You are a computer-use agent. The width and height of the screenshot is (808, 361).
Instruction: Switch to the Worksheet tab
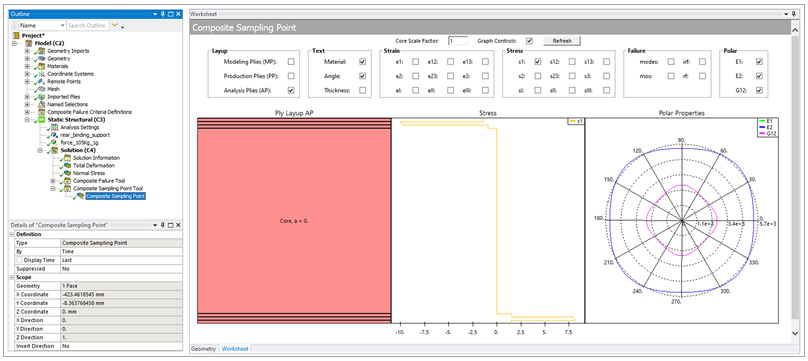[235, 349]
